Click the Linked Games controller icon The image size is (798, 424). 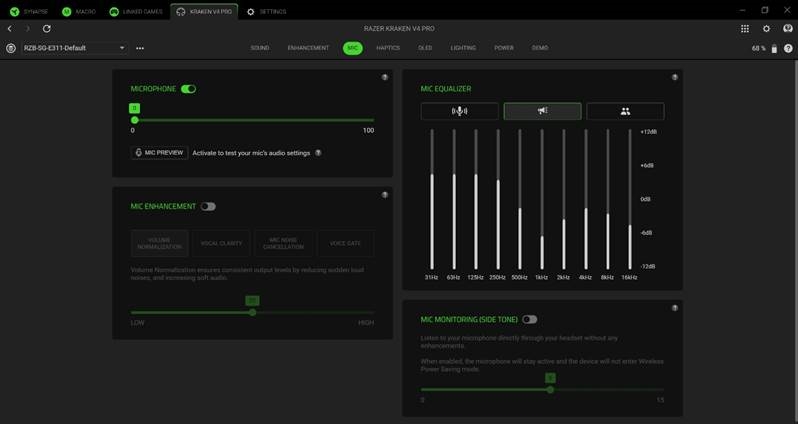point(114,12)
